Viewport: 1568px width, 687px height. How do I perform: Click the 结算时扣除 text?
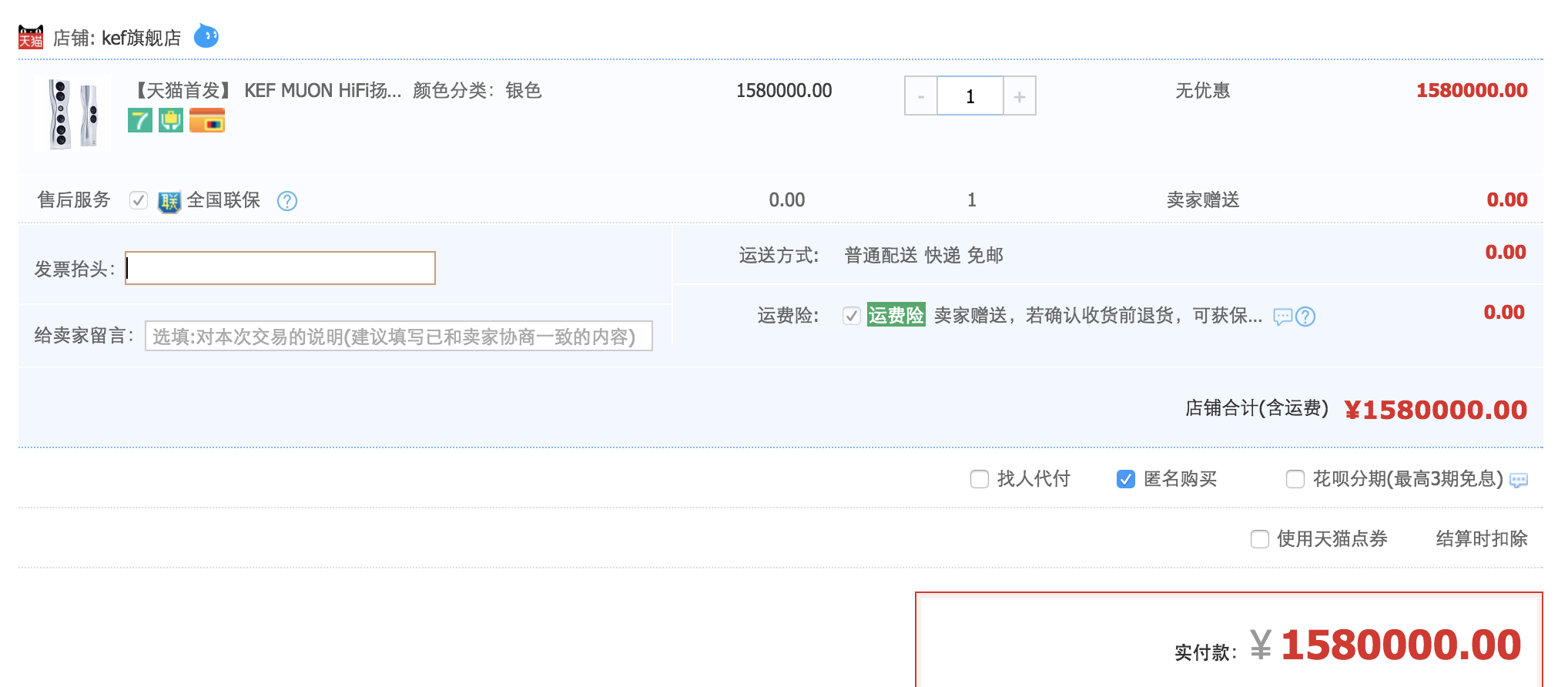point(1482,539)
